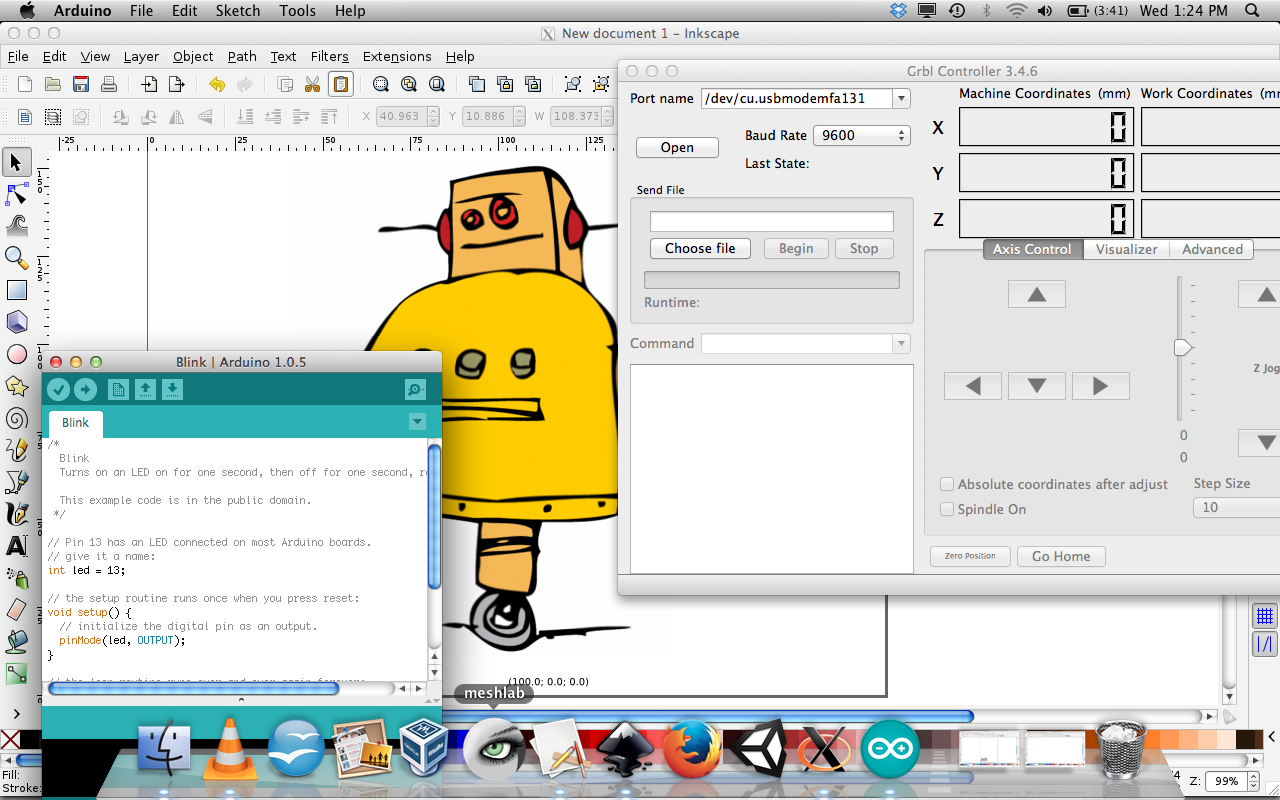This screenshot has width=1280, height=800.
Task: Click the Go Home button
Action: point(1061,556)
